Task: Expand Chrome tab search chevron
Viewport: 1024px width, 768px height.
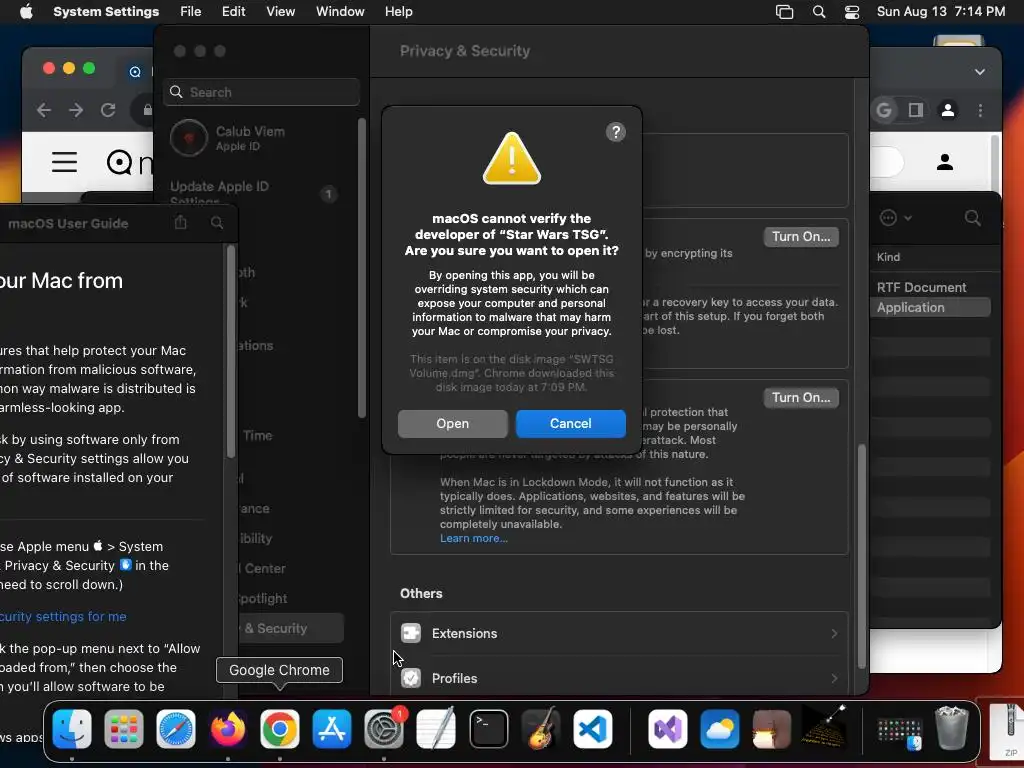Action: tap(980, 72)
